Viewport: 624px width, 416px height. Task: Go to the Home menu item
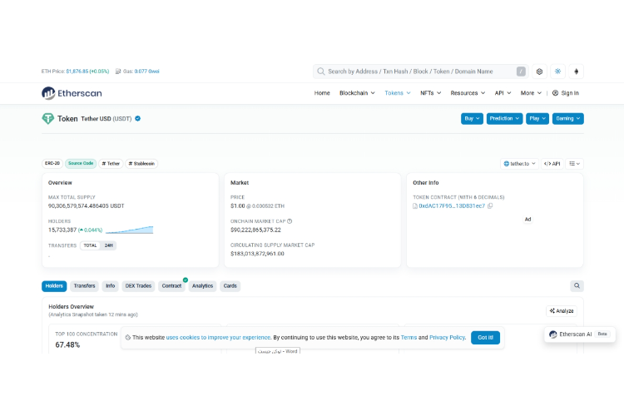pos(322,93)
